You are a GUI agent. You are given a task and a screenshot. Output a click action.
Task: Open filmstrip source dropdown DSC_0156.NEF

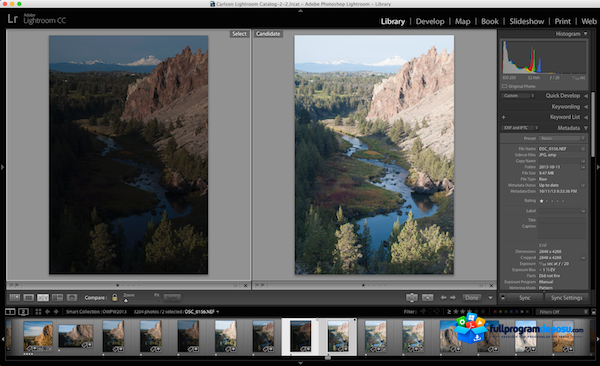click(x=202, y=312)
